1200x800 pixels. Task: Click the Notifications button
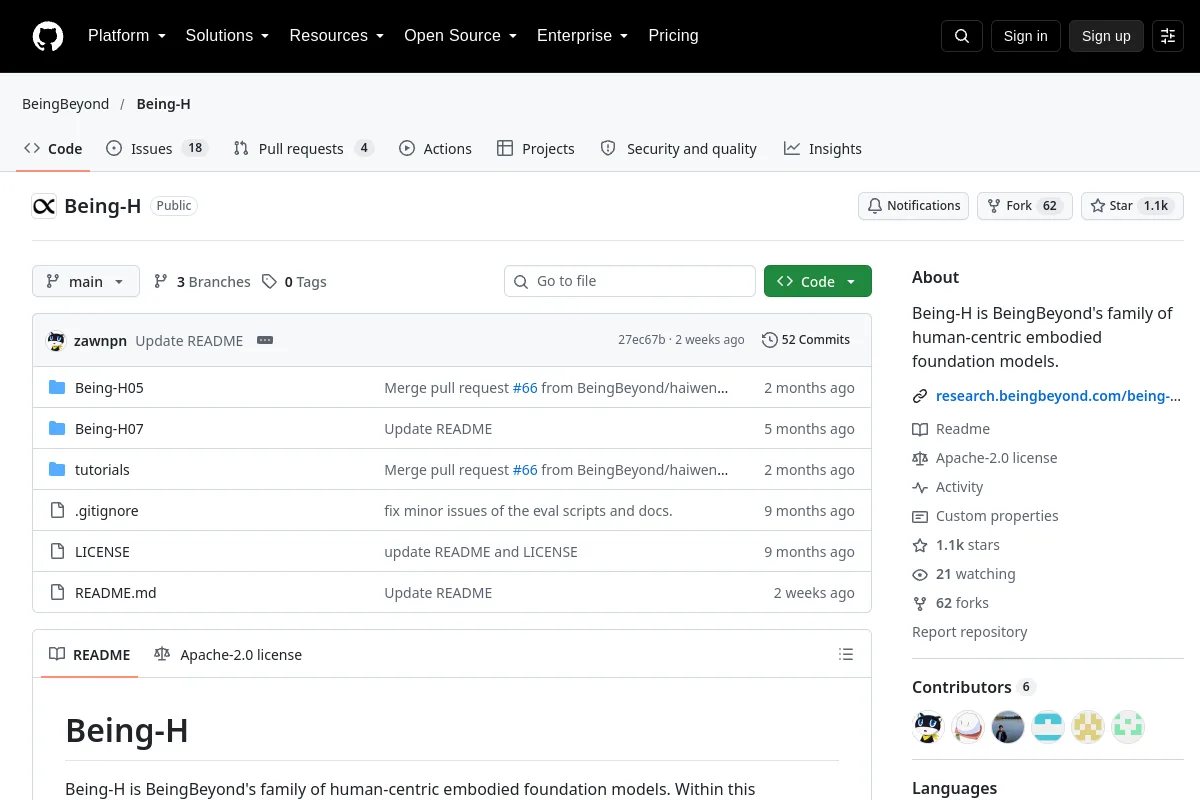point(913,206)
